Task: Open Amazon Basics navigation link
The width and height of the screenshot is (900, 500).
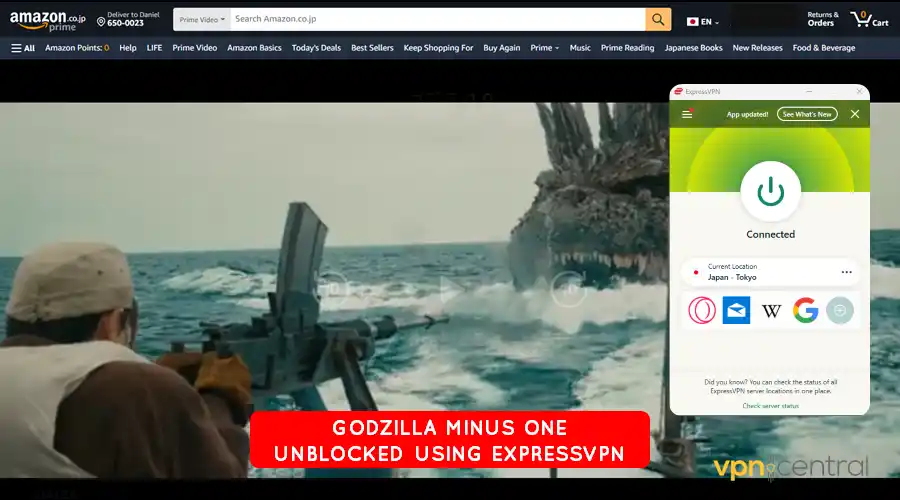Action: (254, 48)
